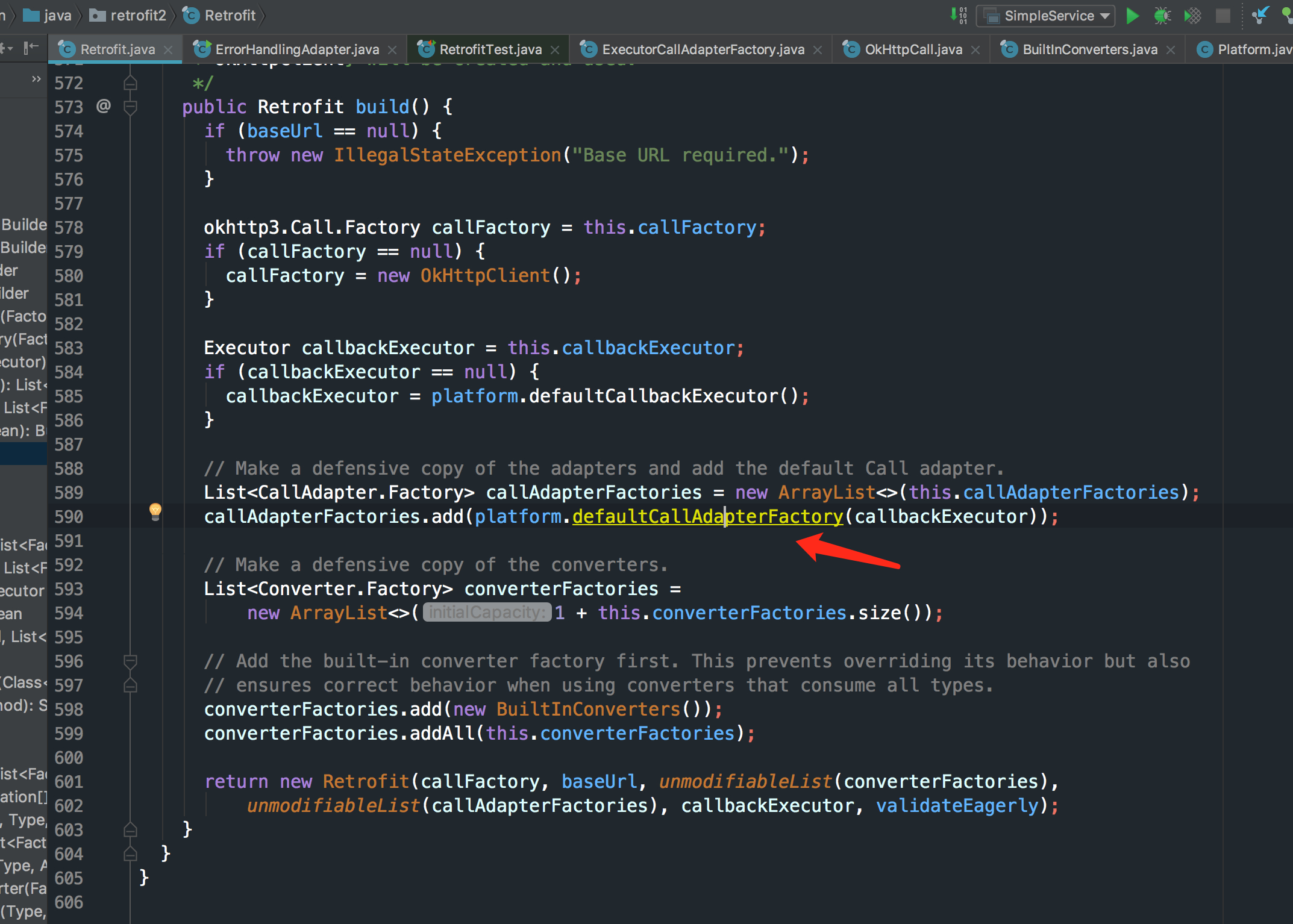Start debugging with the green bug icon
Viewport: 1293px width, 924px height.
click(1162, 16)
